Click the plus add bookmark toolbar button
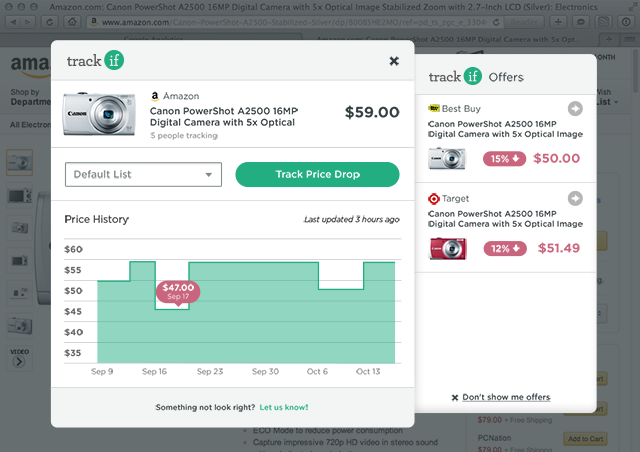 (x=558, y=22)
